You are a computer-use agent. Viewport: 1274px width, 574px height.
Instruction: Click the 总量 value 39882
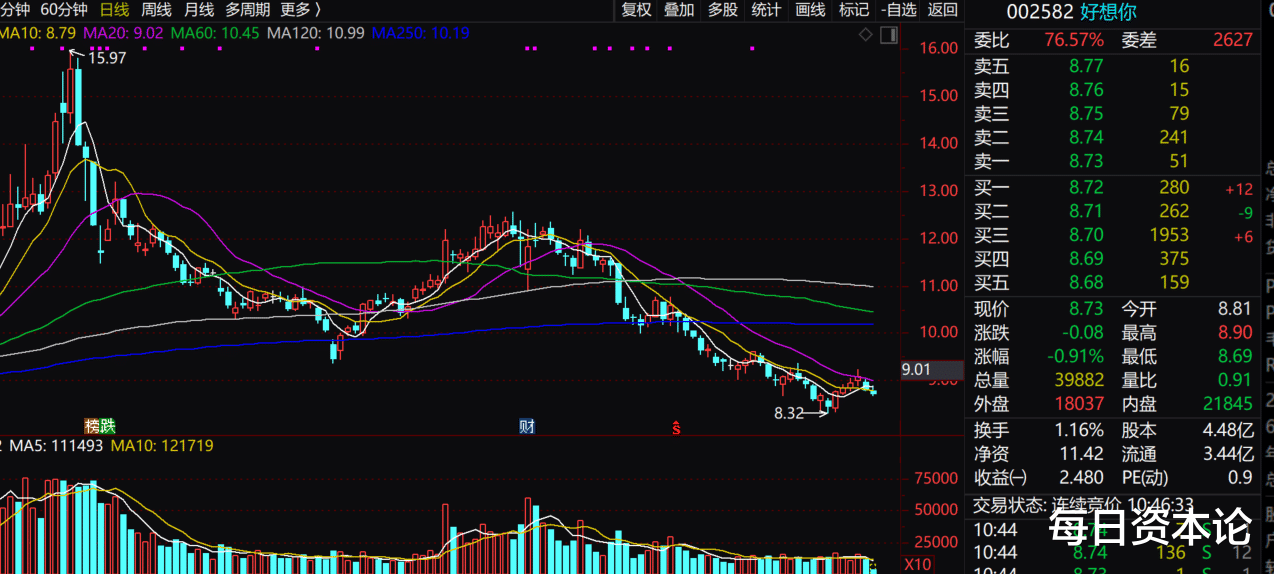click(1079, 380)
